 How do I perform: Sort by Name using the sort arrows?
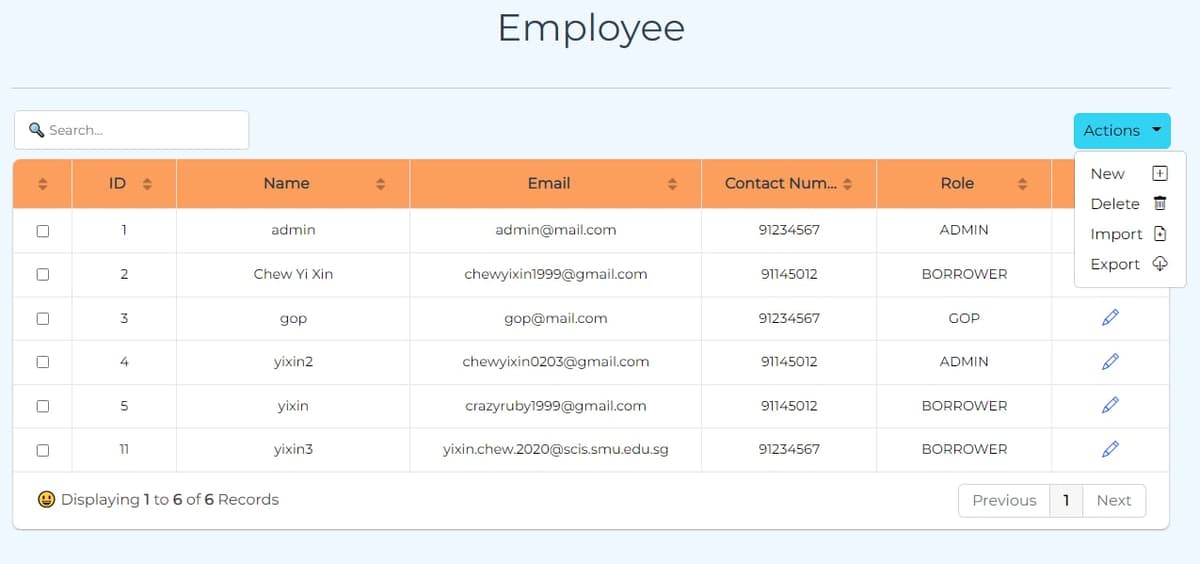click(380, 184)
